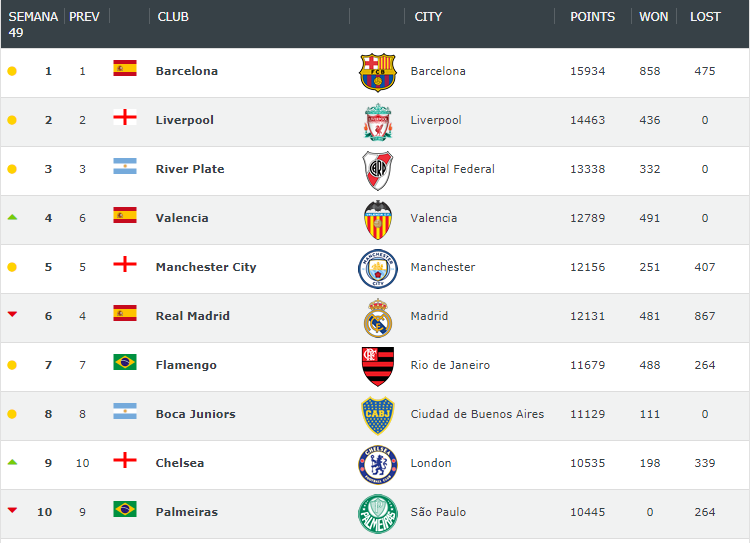Open the Real Madrid club name link
The image size is (750, 543).
[x=192, y=316]
